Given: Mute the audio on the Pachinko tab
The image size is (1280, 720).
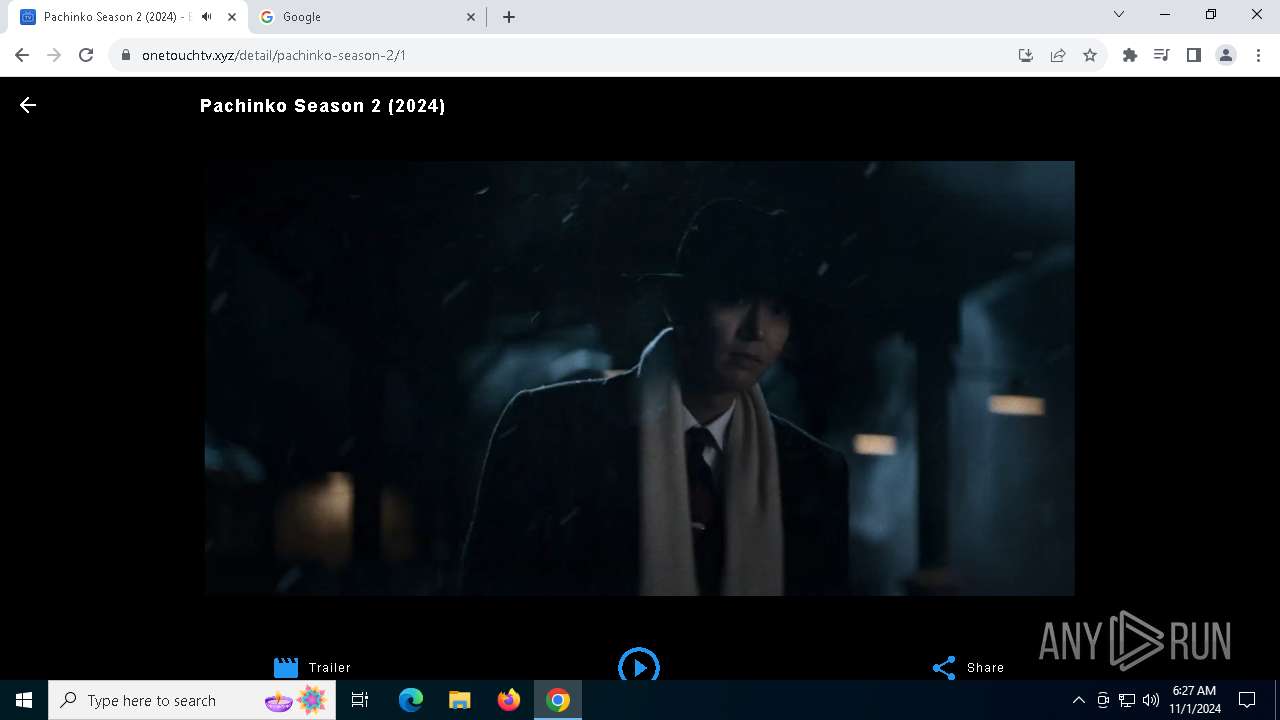Looking at the screenshot, I should coord(207,17).
